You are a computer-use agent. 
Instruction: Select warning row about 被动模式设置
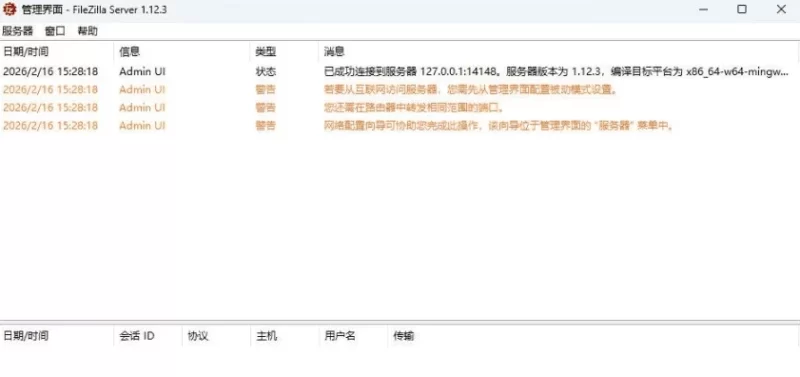[400, 90]
